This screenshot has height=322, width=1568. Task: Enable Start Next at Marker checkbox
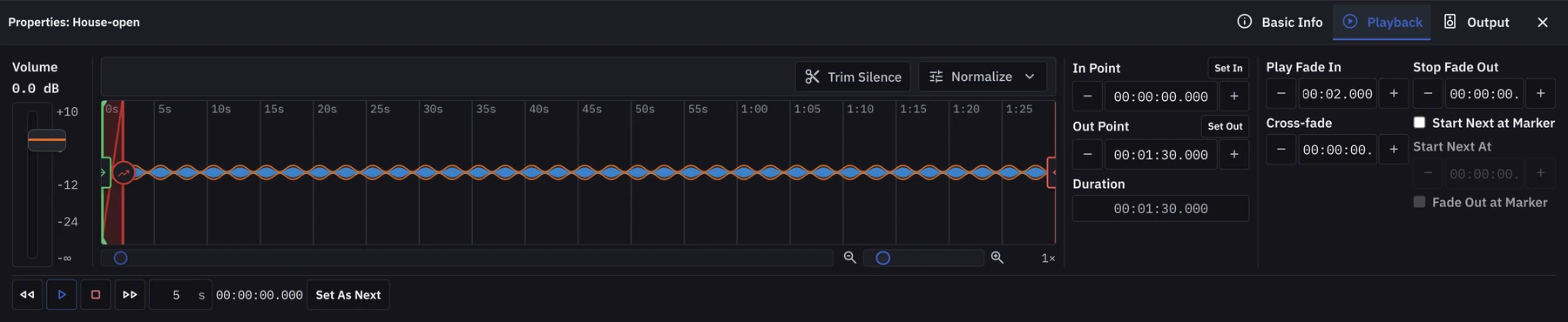pos(1419,123)
